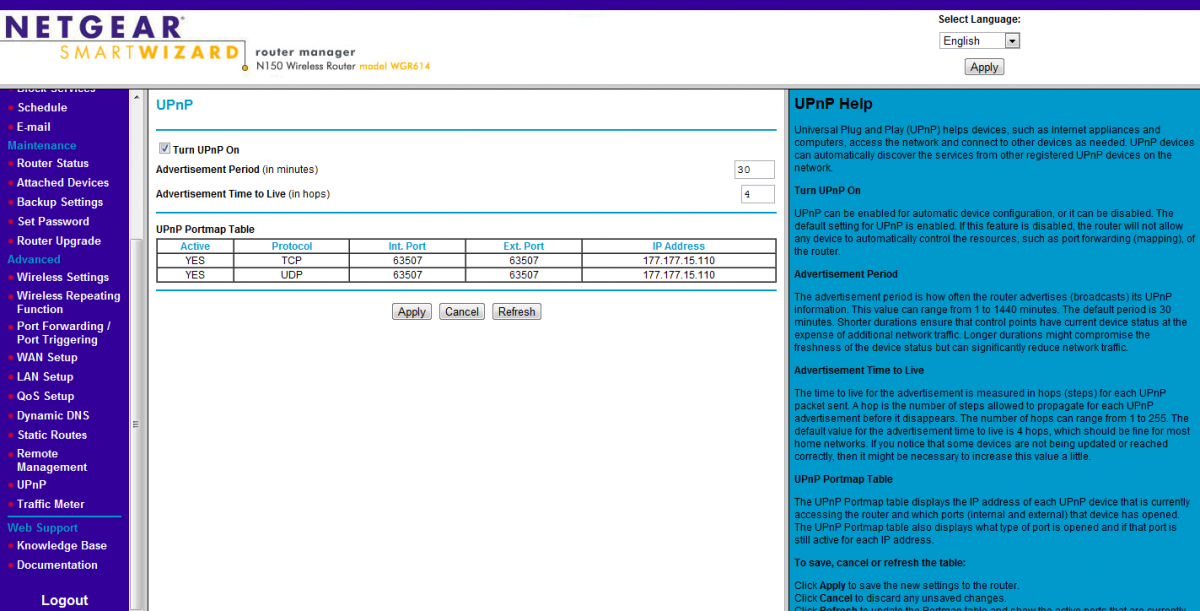The image size is (1200, 611).
Task: Open Router Upgrade page
Action: click(x=58, y=241)
